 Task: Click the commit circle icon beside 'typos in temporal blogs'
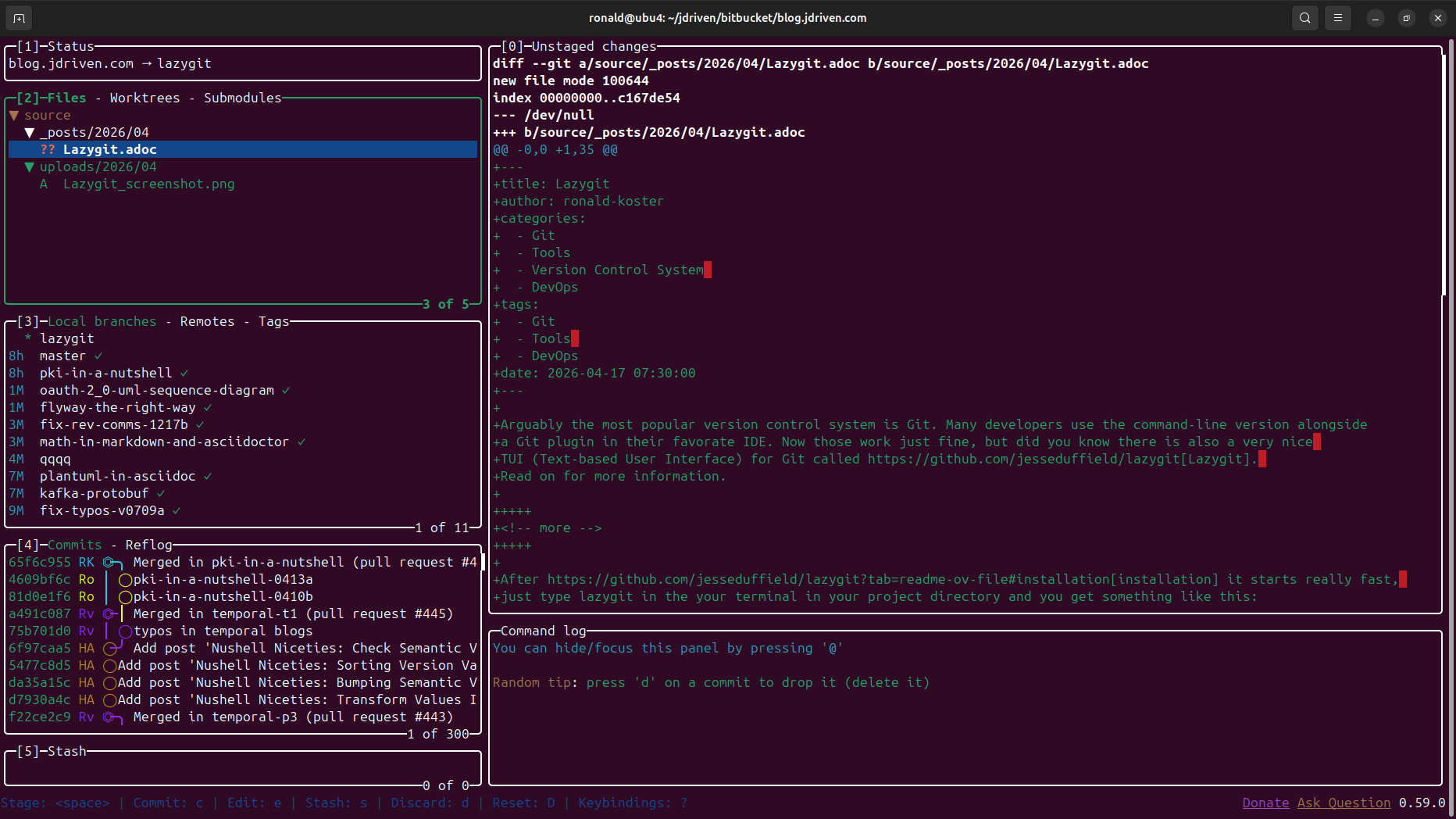[x=125, y=631]
